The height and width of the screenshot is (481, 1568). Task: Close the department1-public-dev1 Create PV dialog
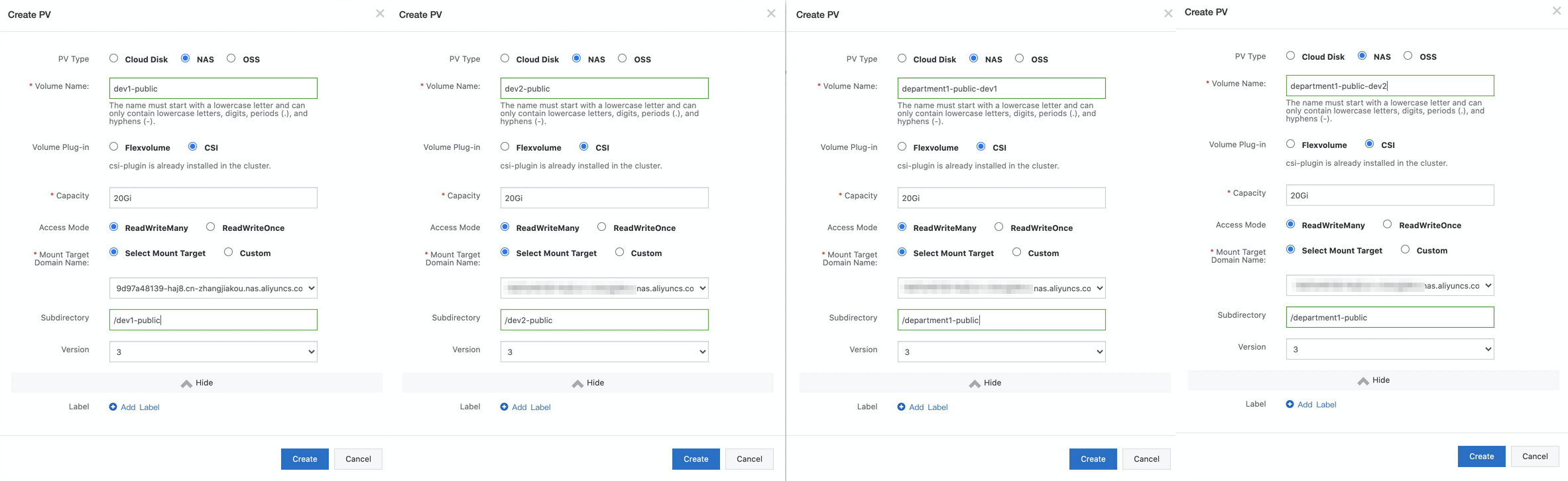click(1168, 13)
